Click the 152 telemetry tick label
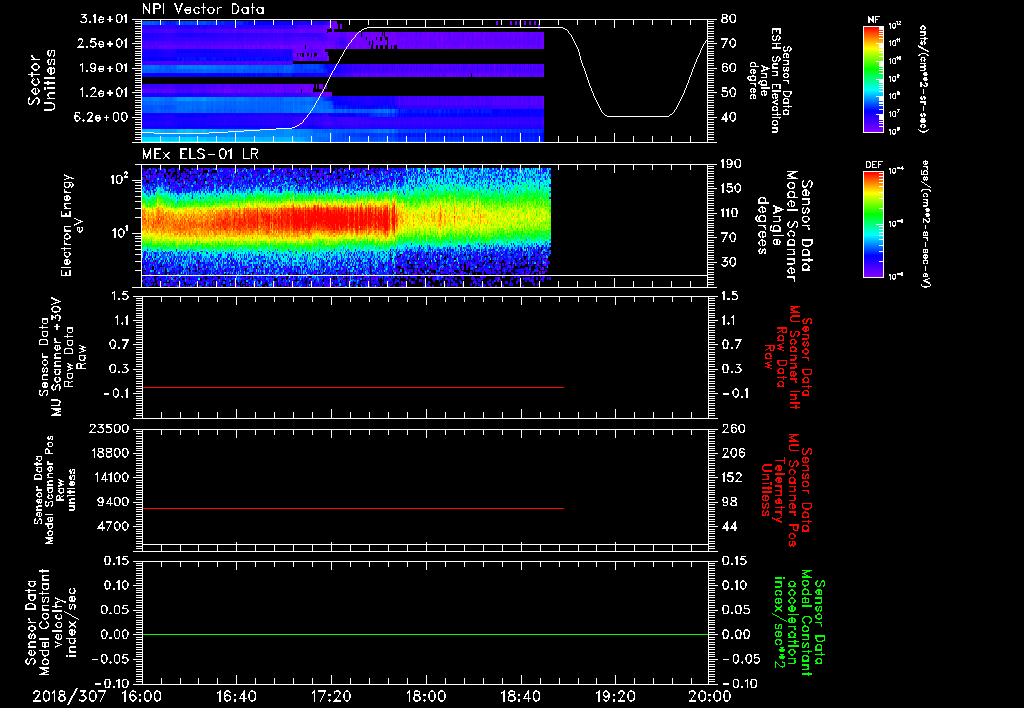Viewport: 1024px width, 708px height. pos(733,477)
